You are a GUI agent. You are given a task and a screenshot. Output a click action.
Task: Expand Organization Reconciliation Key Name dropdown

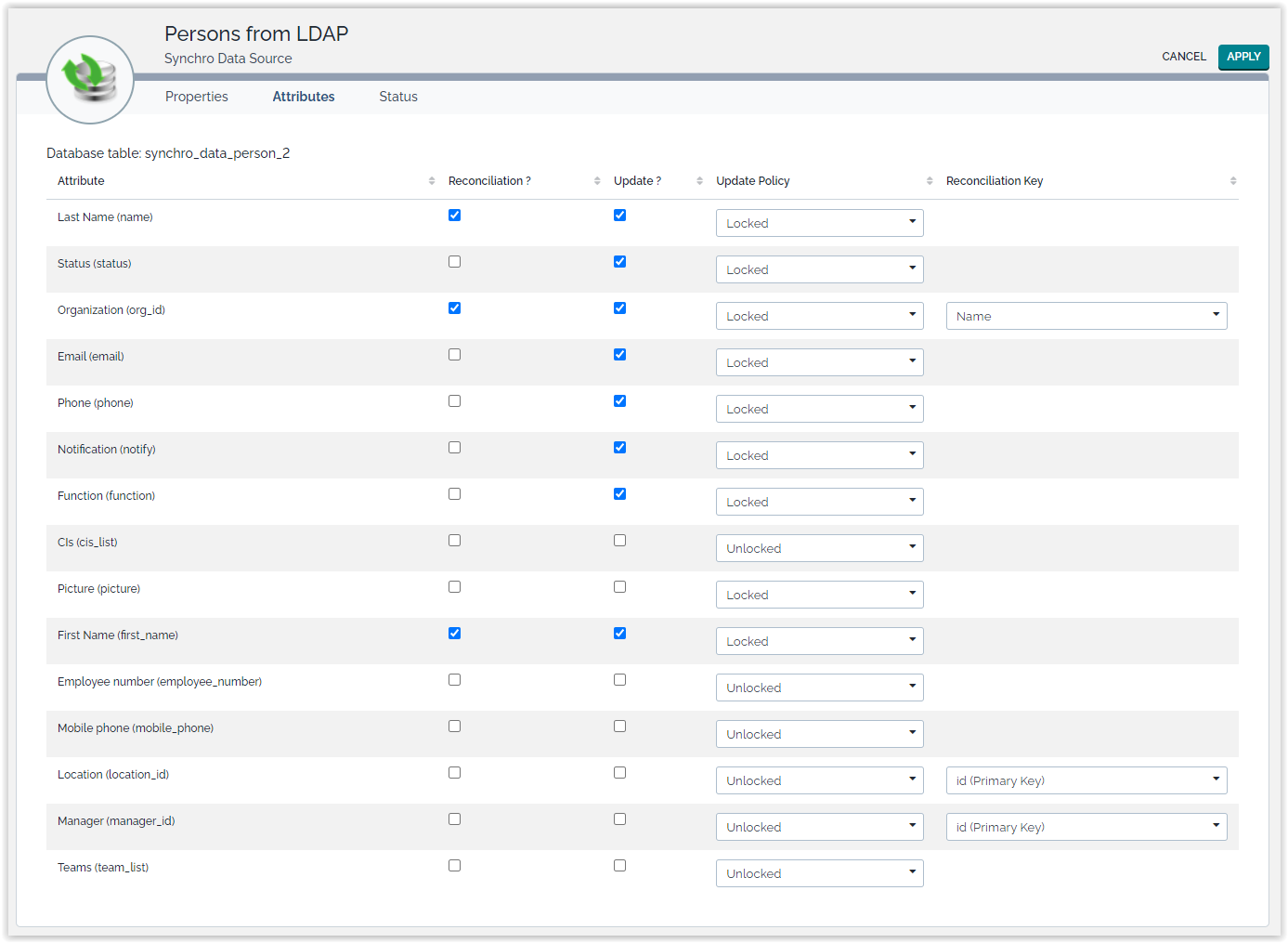click(1086, 316)
